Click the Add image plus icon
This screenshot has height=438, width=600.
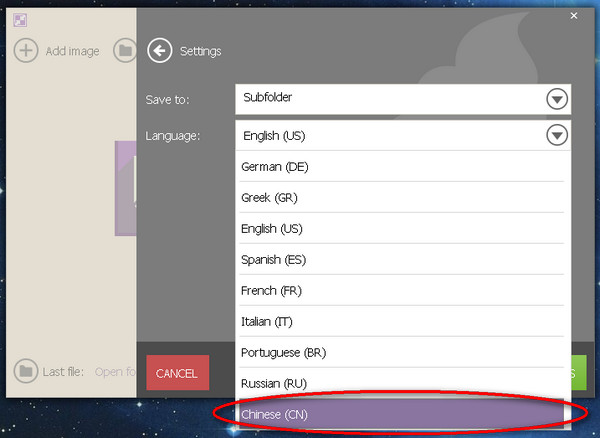(26, 50)
